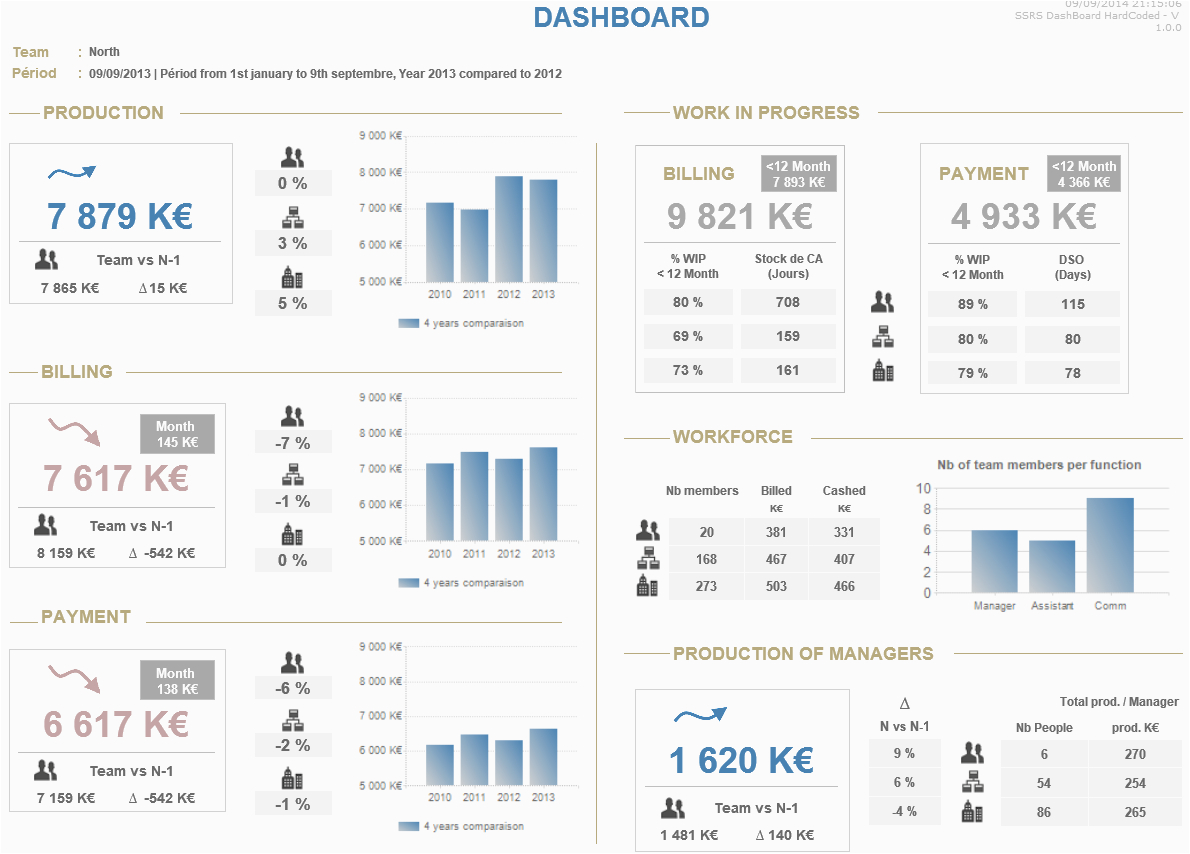Select the <12 Month 4 366 K€ badge

[1084, 174]
